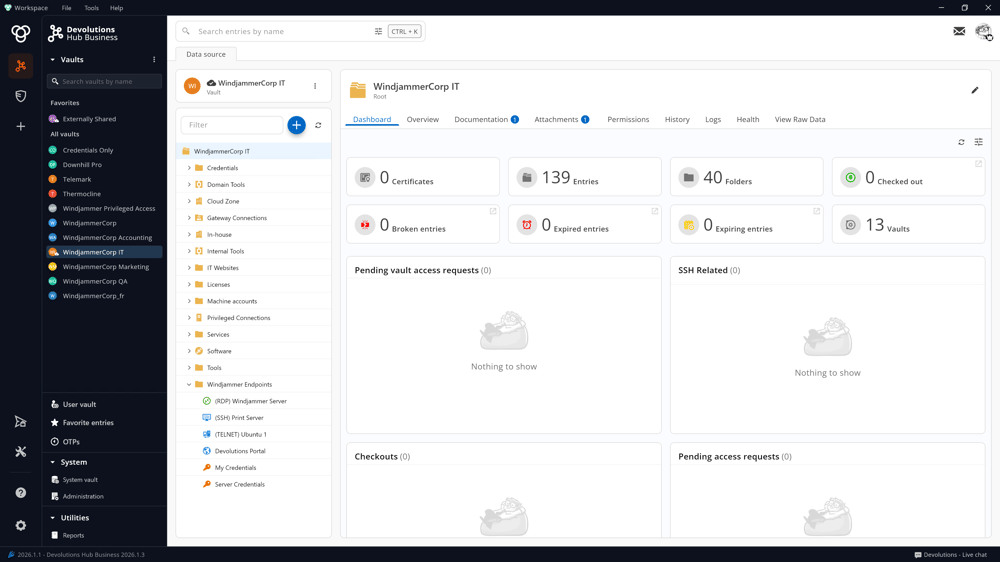Click the blue add entry button
Image resolution: width=1000 pixels, height=562 pixels.
point(296,125)
